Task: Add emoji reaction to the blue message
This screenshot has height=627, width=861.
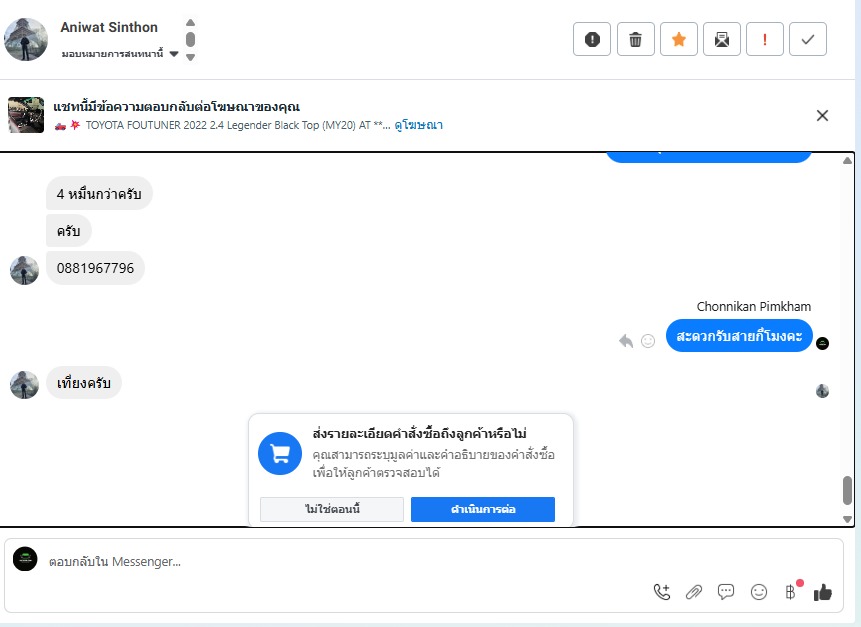Action: click(648, 341)
